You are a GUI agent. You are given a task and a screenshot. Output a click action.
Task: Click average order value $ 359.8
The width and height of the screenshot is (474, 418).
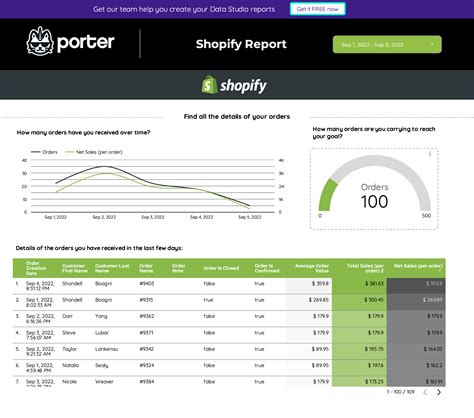coord(320,284)
